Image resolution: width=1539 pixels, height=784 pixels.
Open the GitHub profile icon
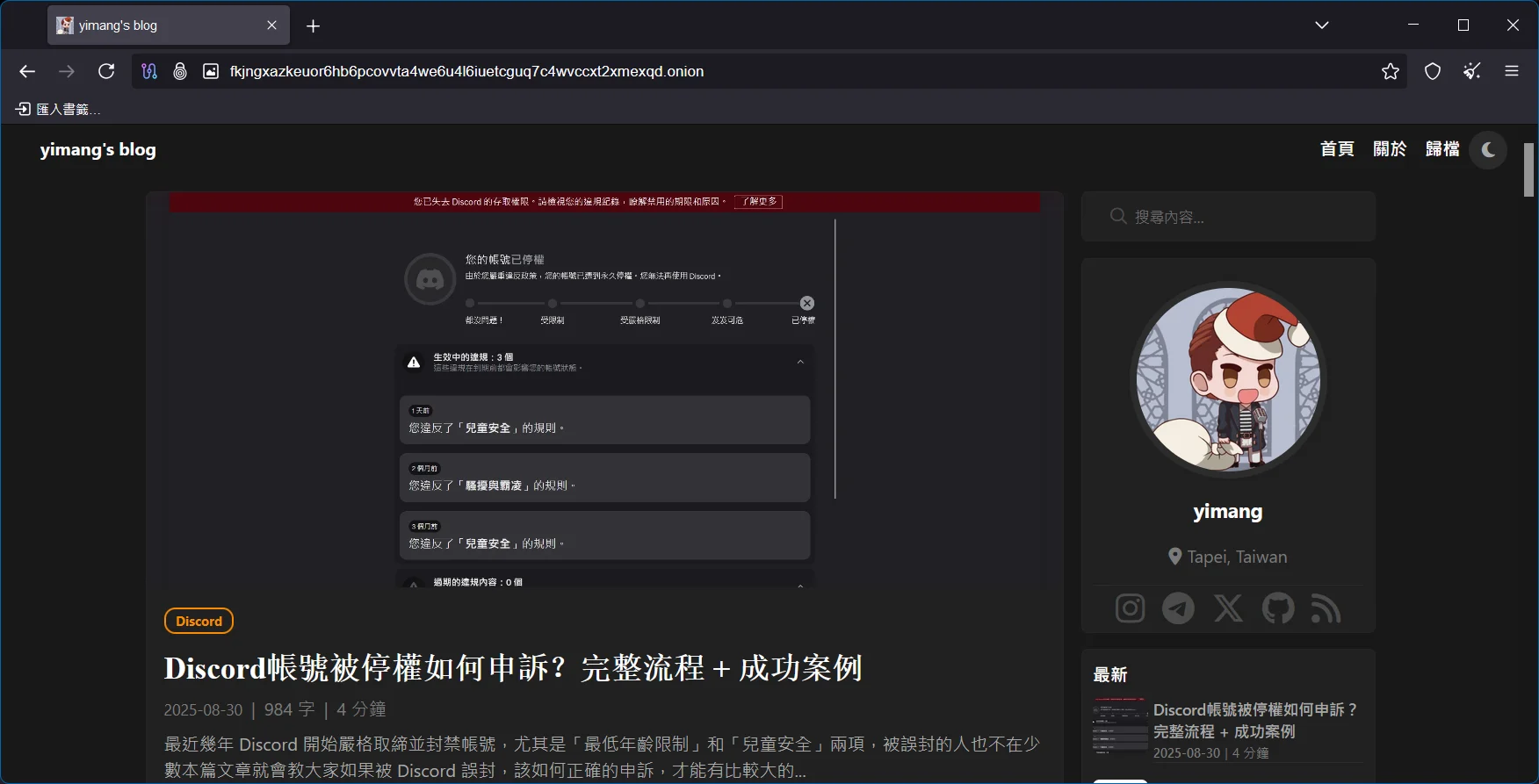click(1278, 608)
